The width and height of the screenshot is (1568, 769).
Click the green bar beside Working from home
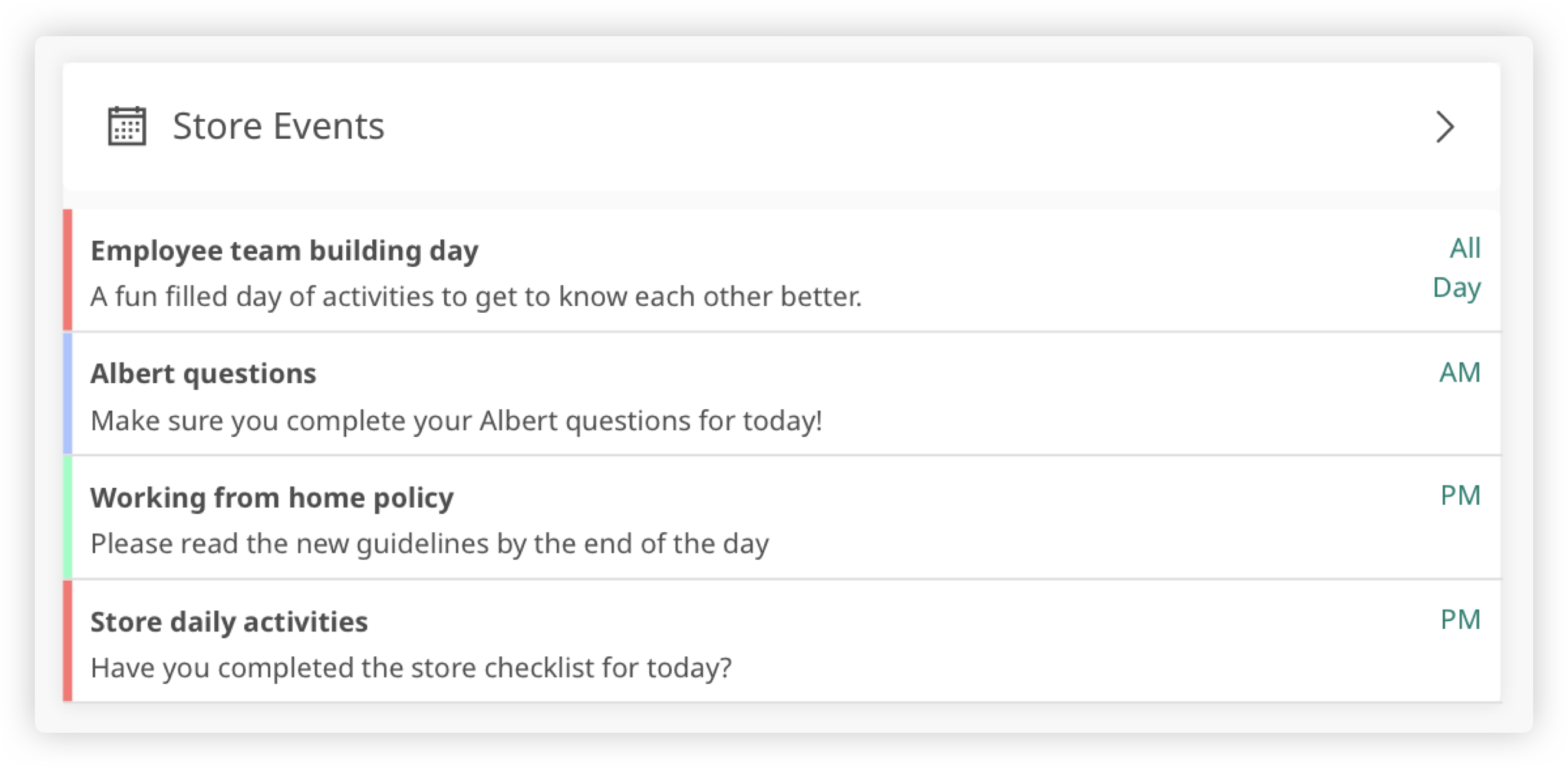coord(68,517)
